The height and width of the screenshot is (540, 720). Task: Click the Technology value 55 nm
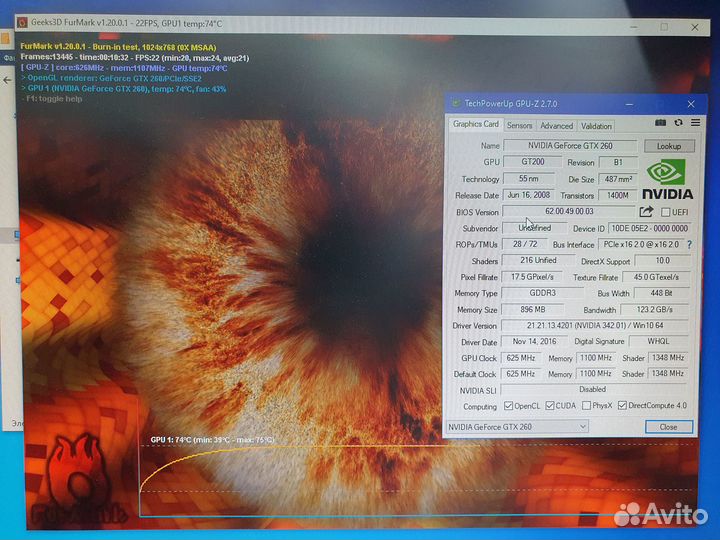click(x=529, y=179)
